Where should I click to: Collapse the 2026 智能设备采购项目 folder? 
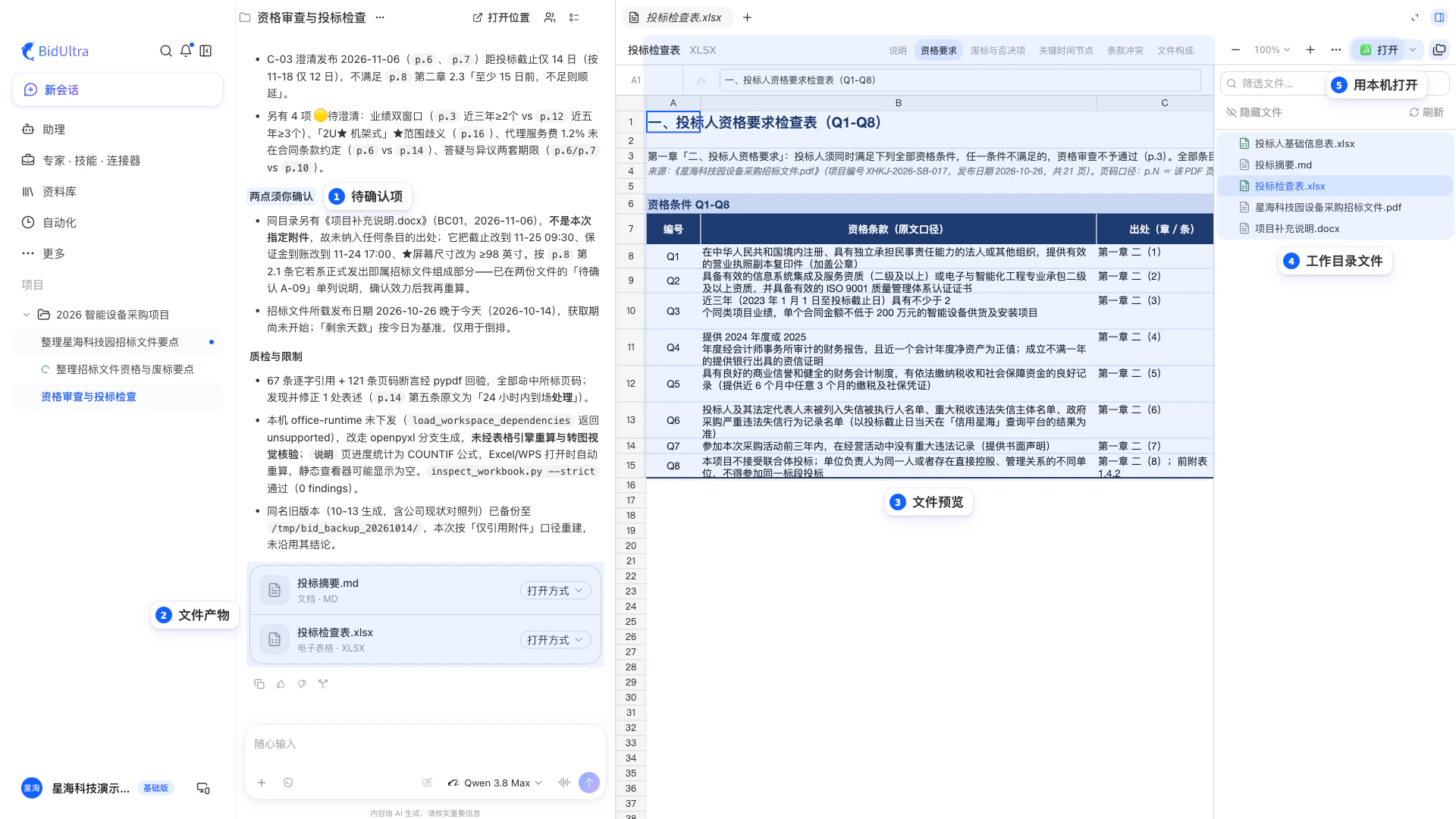[27, 315]
